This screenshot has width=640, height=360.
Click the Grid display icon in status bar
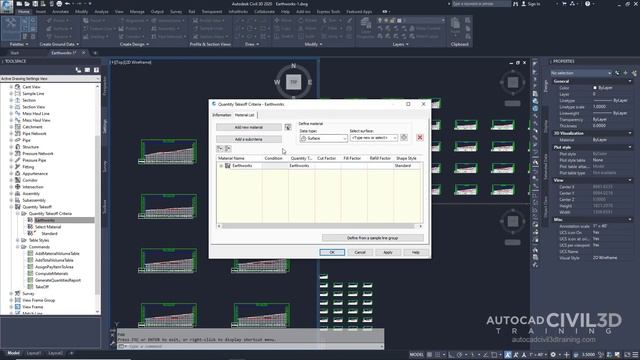point(429,355)
